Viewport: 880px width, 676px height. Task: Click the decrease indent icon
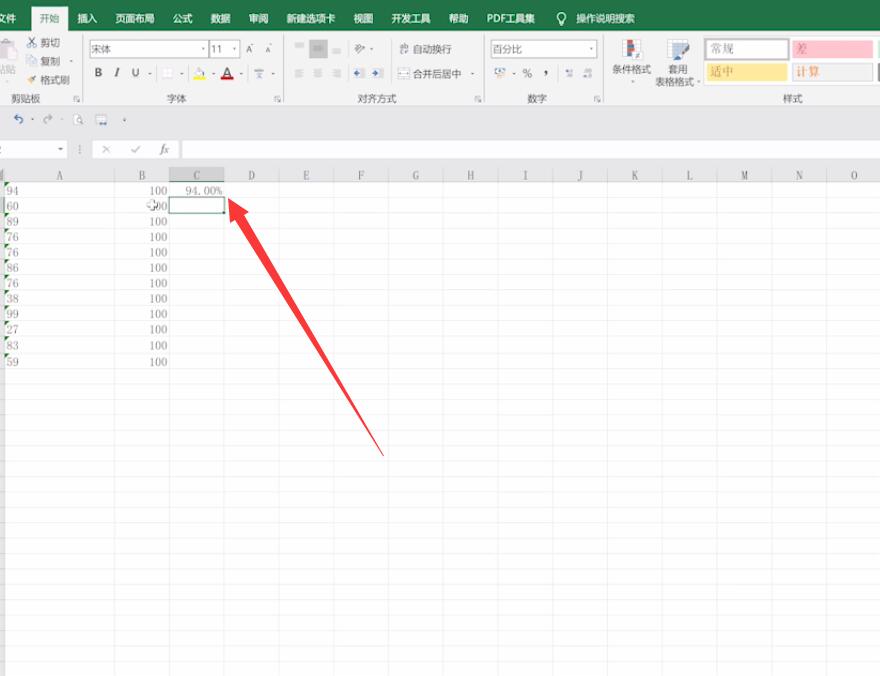358,73
